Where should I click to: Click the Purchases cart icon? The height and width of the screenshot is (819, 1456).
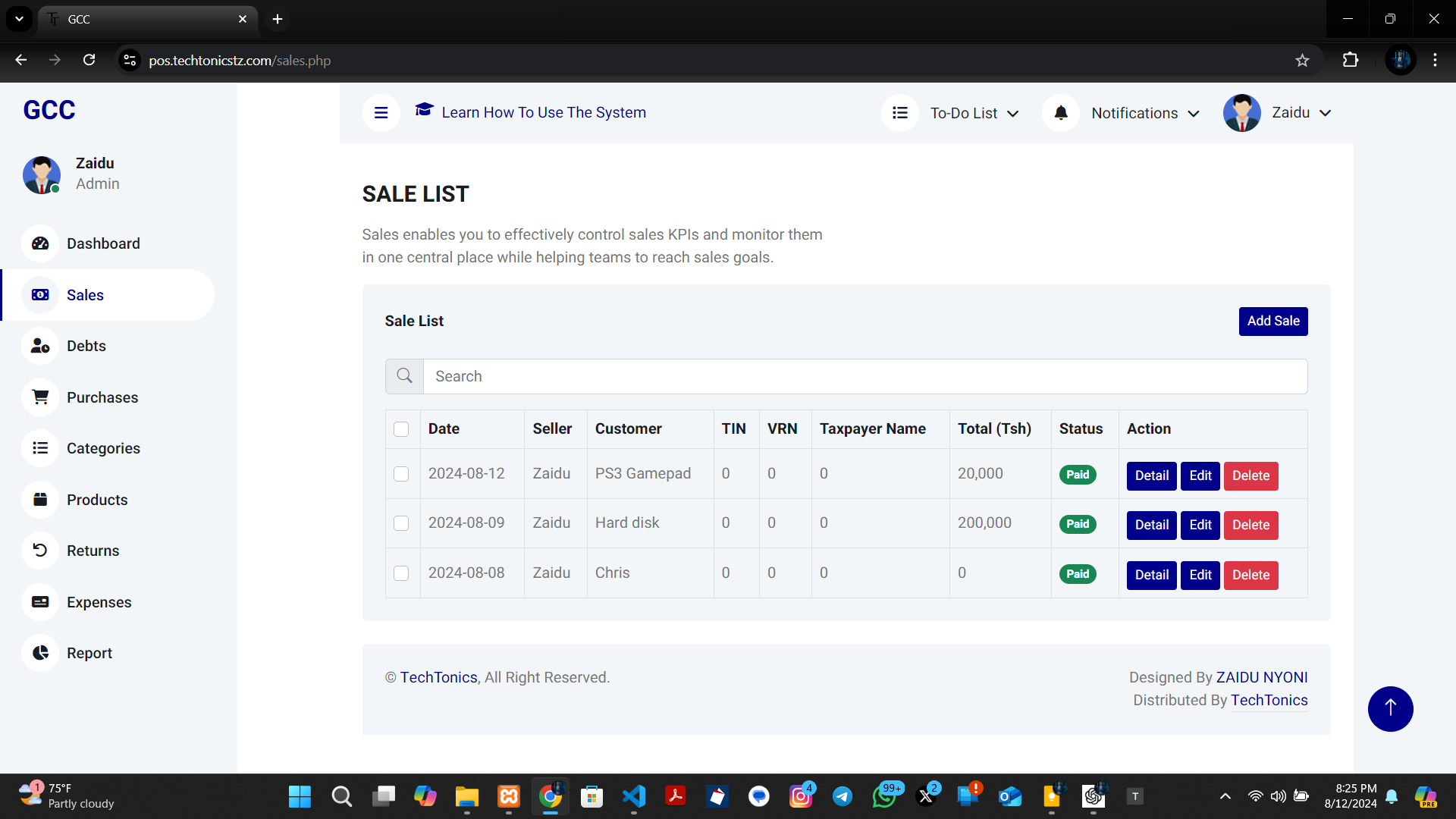pos(40,397)
